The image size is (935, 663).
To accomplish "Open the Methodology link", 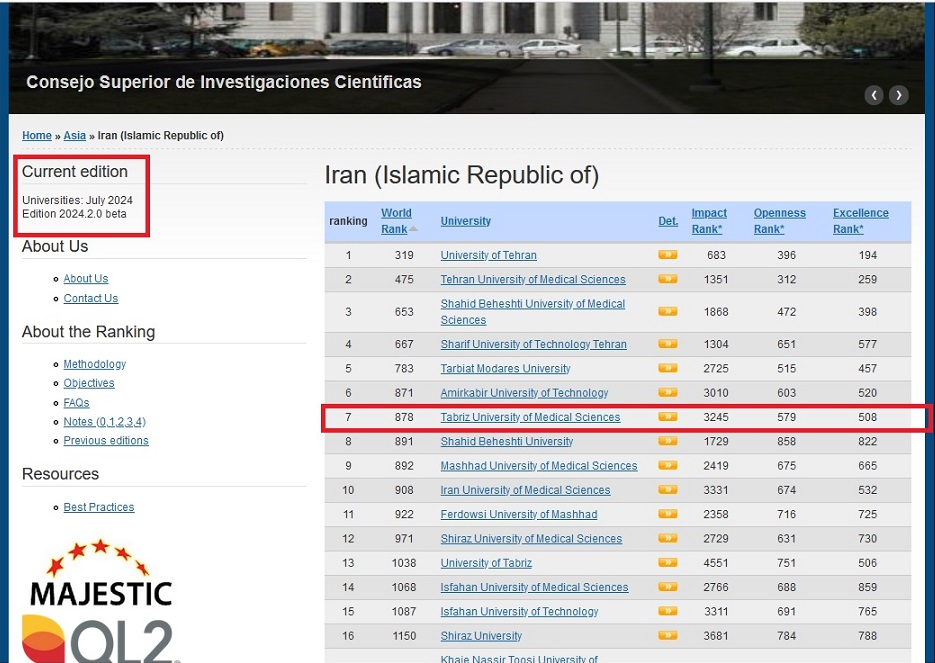I will point(94,364).
